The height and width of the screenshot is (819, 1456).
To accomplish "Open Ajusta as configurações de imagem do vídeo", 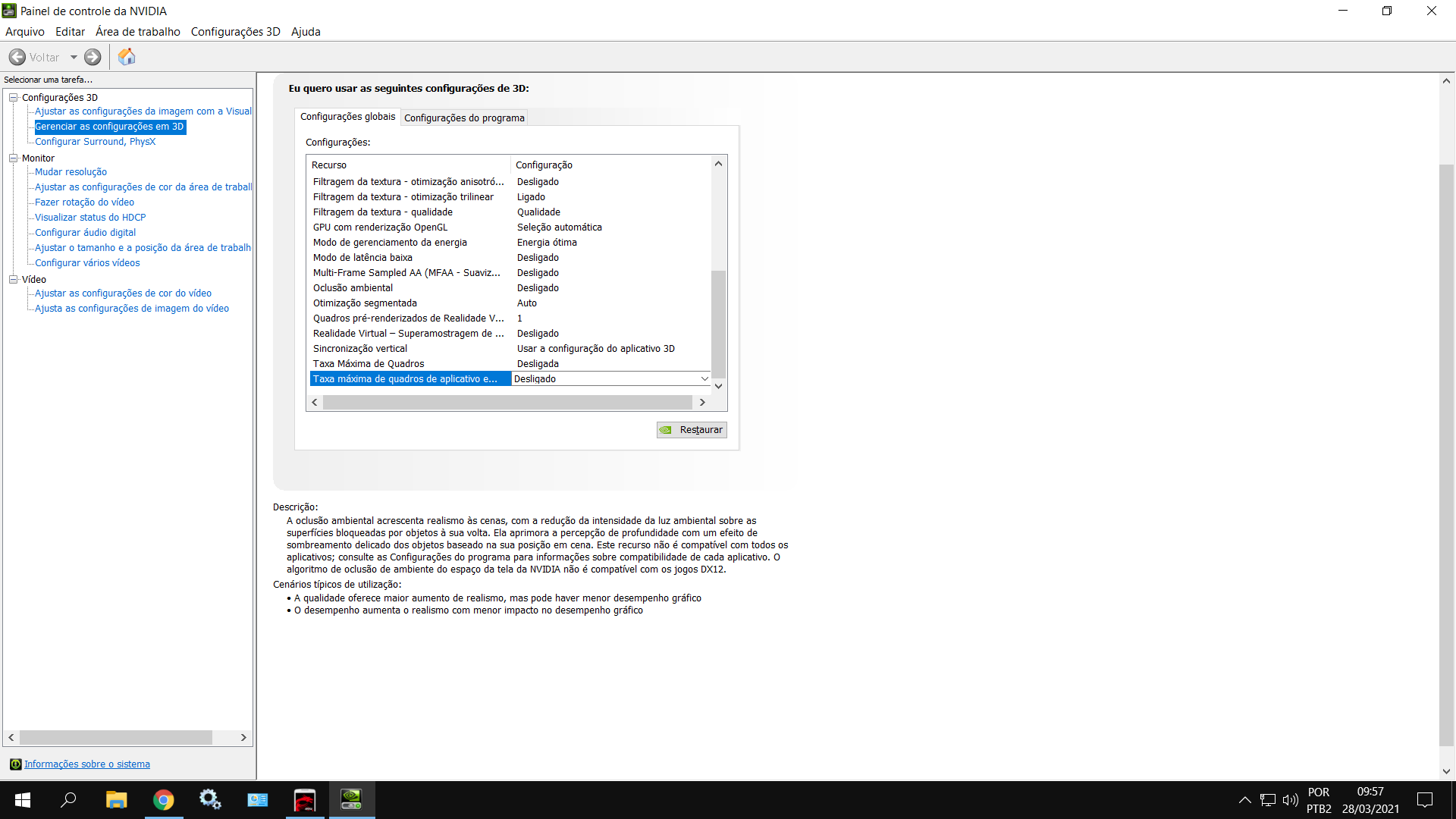I will click(x=132, y=309).
